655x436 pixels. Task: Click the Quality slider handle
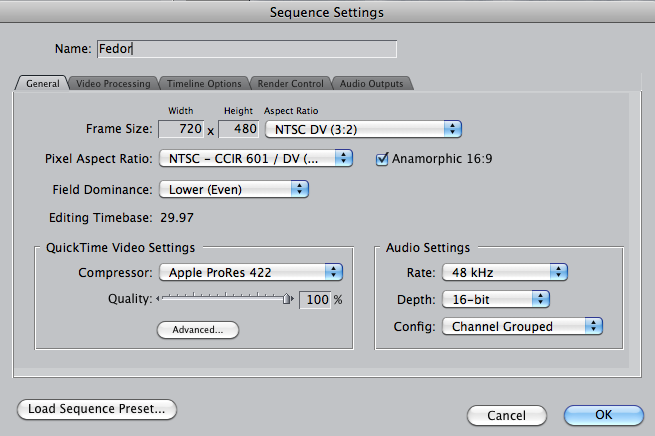point(288,298)
